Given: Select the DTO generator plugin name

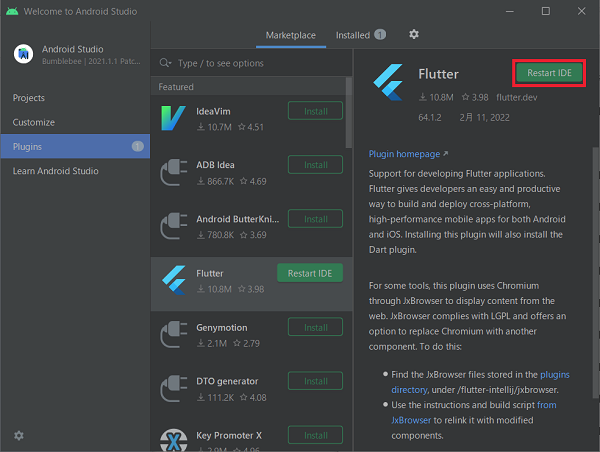Looking at the screenshot, I should tap(227, 382).
